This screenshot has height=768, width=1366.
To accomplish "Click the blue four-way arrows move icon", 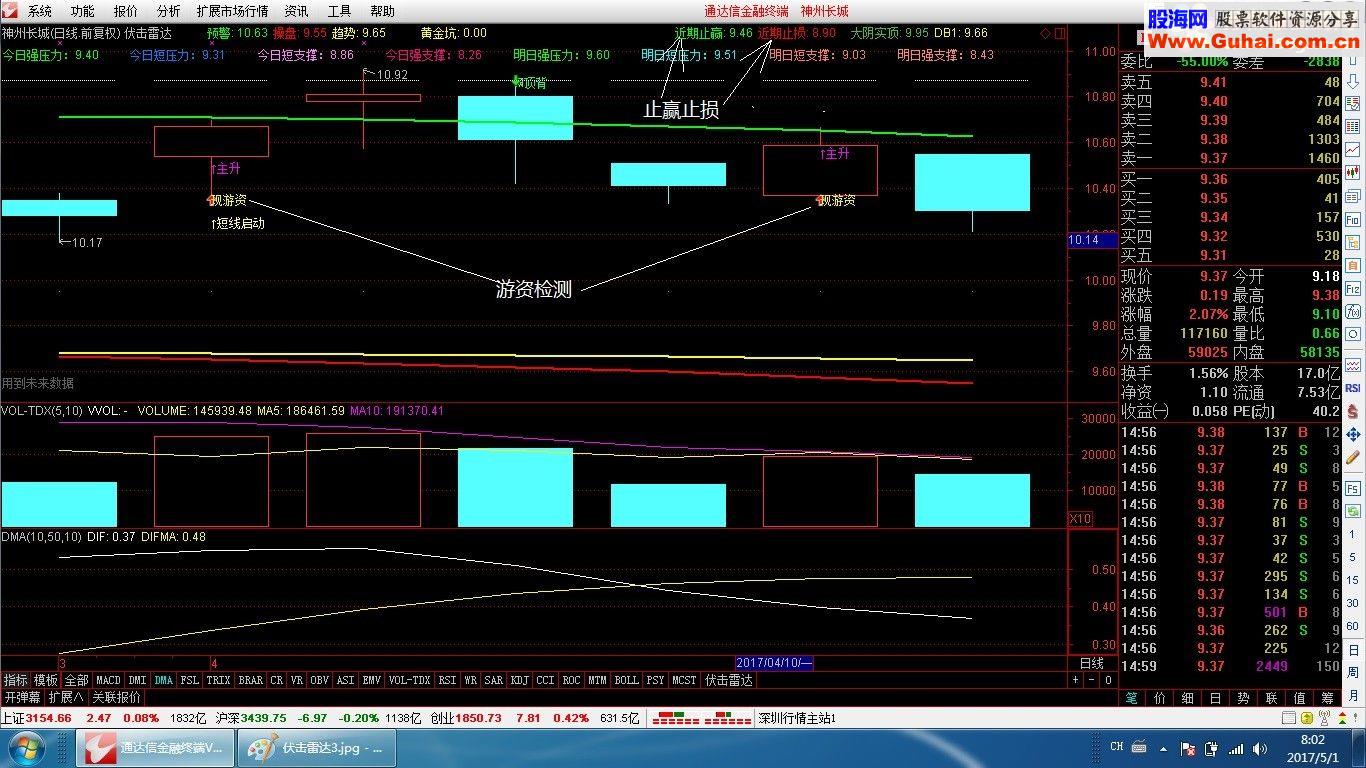I will [1353, 435].
